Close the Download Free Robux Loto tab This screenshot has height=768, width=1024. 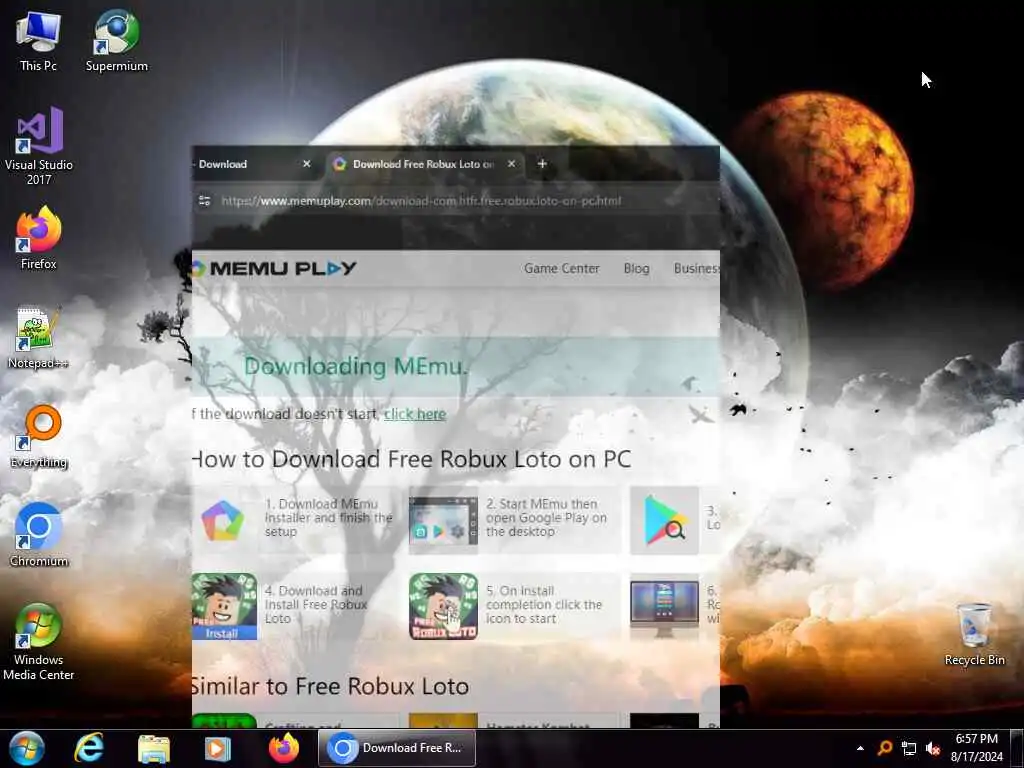click(511, 164)
